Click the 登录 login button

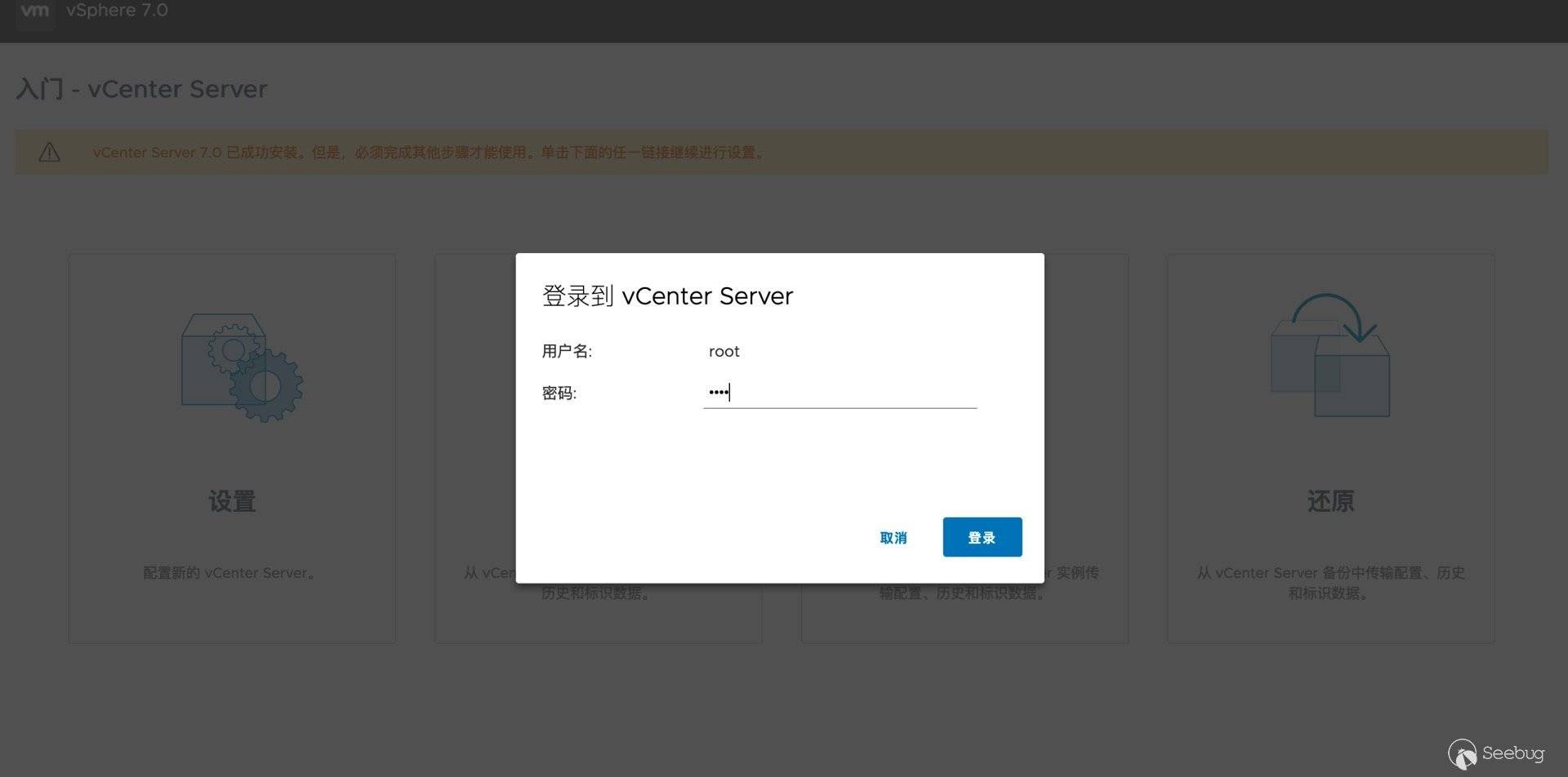coord(982,537)
